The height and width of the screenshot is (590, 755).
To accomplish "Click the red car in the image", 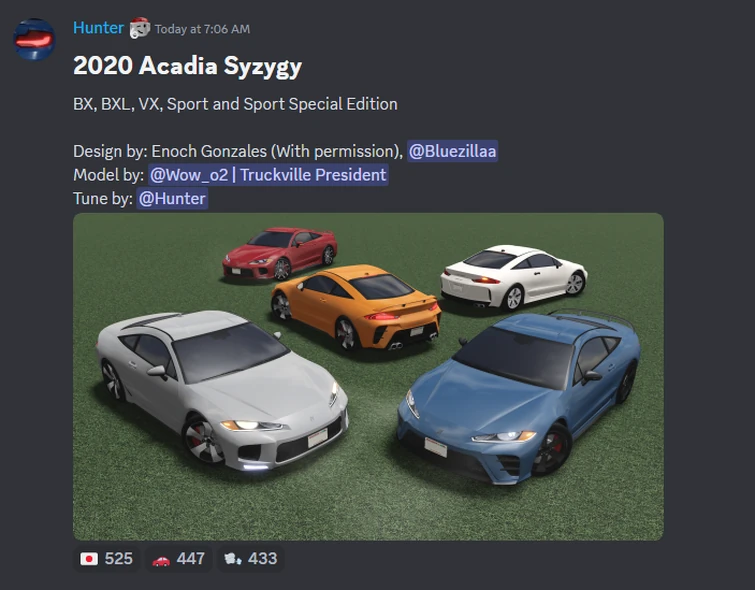I will coord(279,253).
